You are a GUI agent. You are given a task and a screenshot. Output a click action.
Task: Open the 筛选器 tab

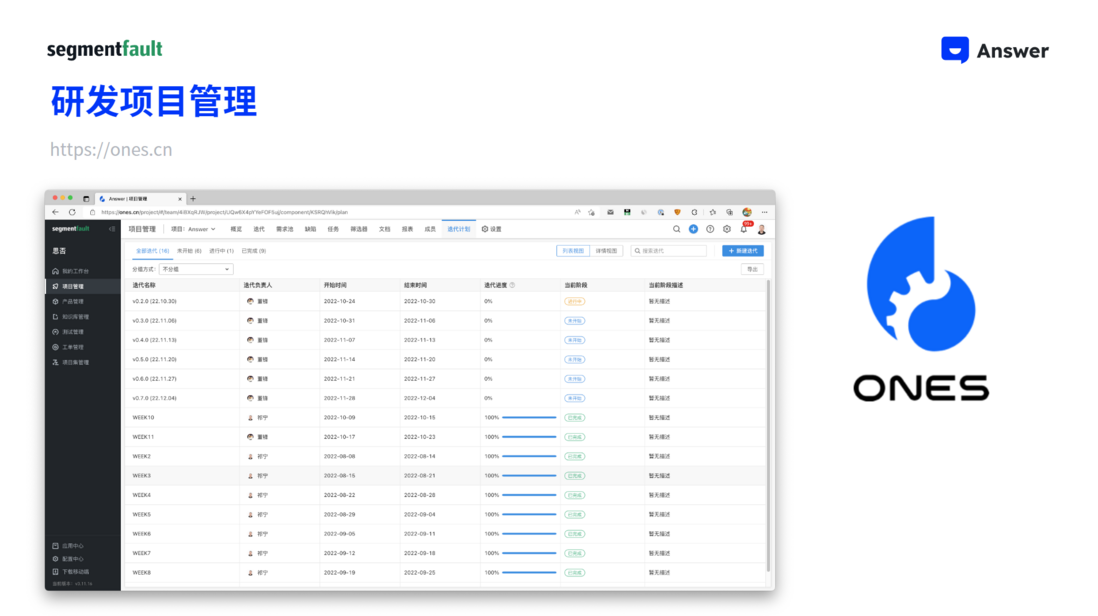point(359,229)
